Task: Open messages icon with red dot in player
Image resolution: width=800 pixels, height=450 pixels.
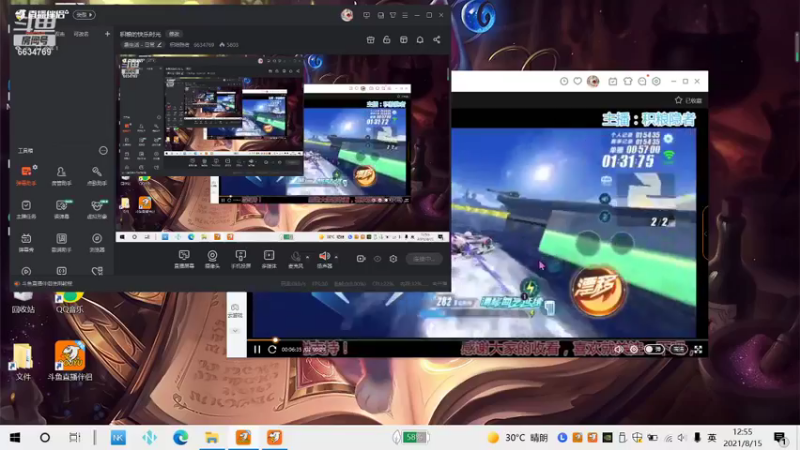Action: (x=642, y=81)
